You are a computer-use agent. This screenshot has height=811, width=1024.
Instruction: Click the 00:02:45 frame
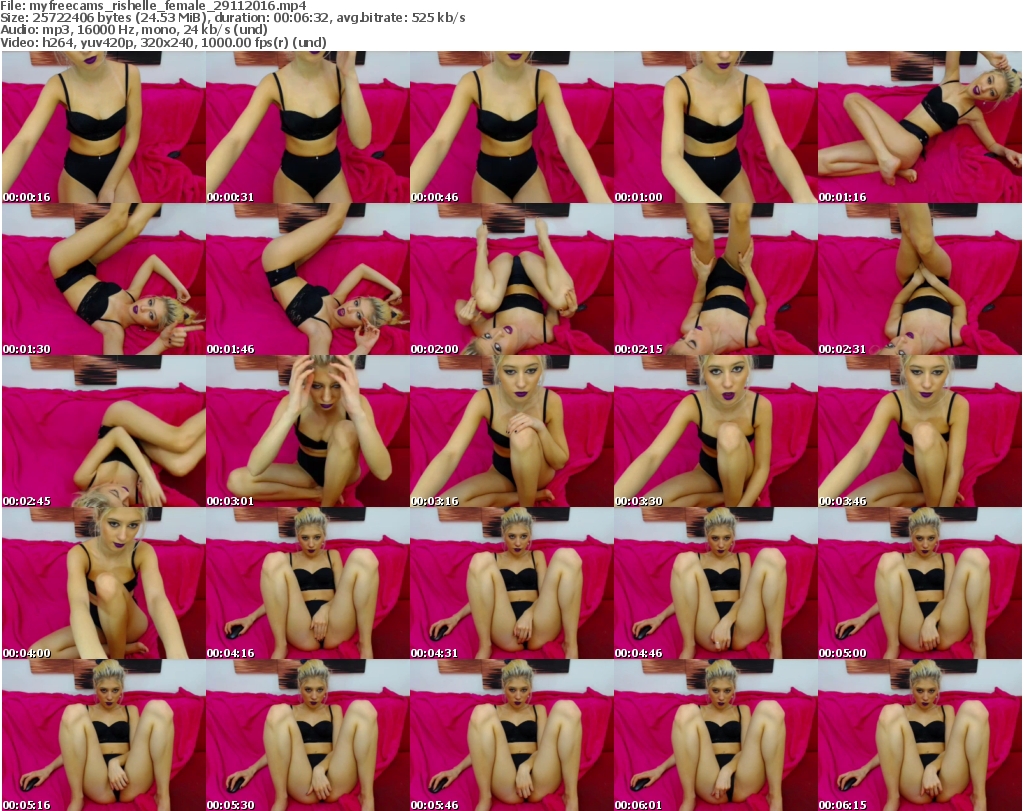tap(104, 432)
